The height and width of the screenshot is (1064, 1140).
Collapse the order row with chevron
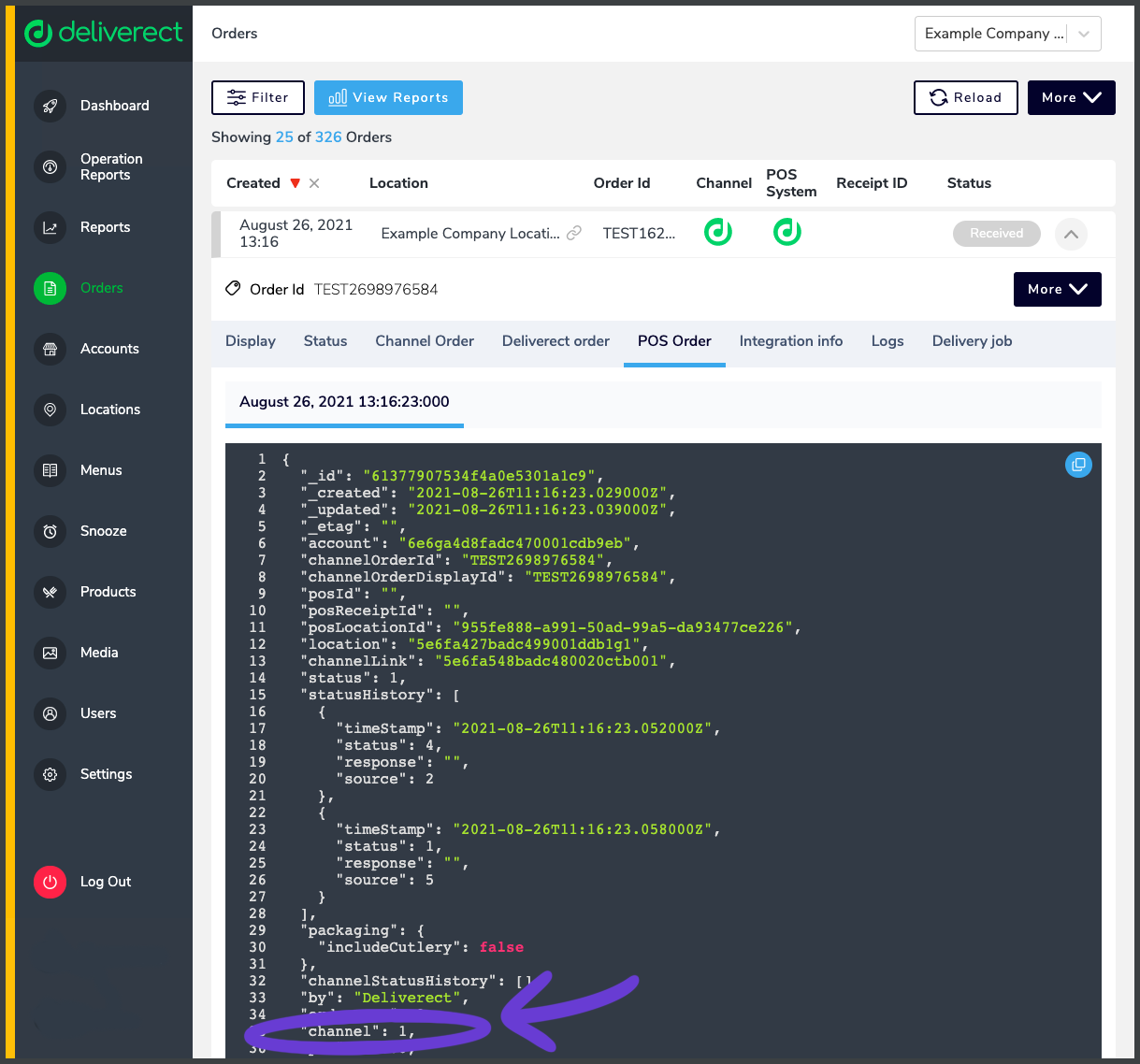(x=1071, y=234)
